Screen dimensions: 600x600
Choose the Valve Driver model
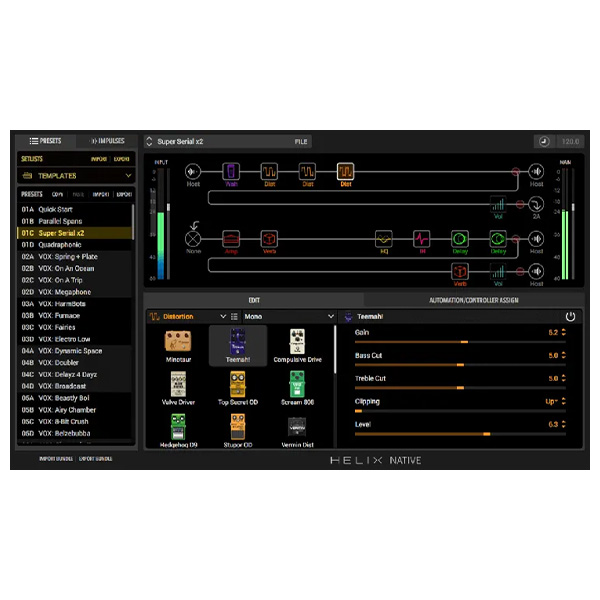point(178,388)
